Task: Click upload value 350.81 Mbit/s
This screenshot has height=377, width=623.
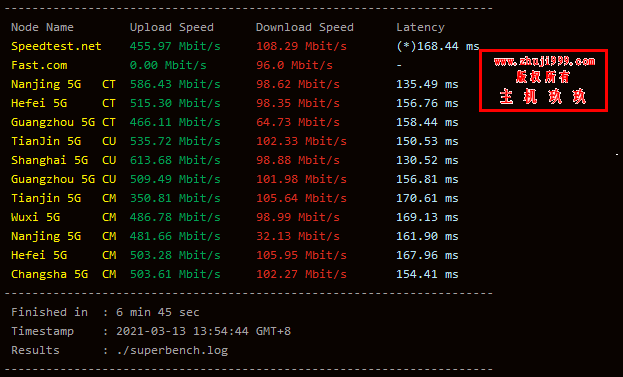Action: pos(175,198)
